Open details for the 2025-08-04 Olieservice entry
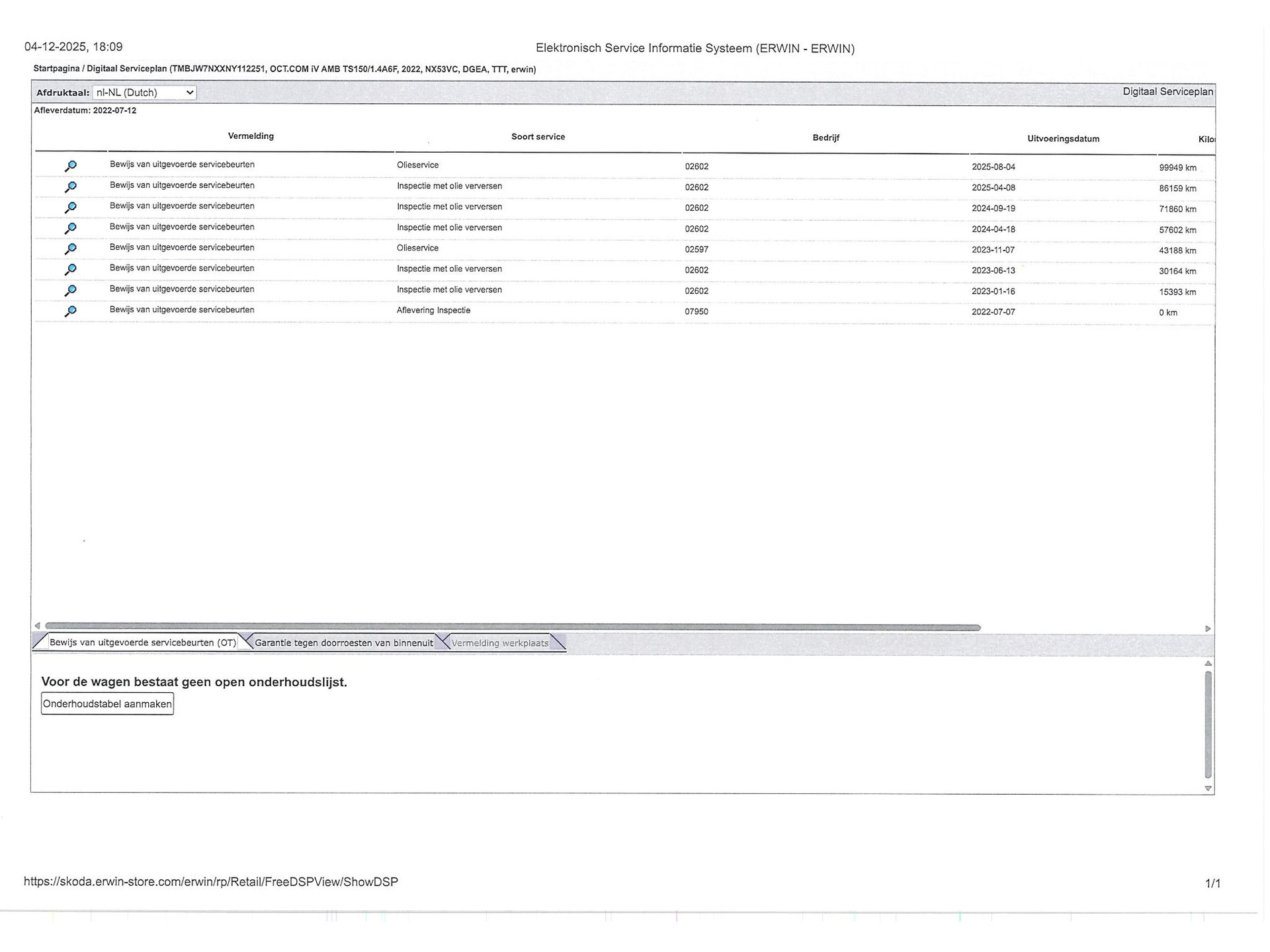This screenshot has width=1270, height=952. click(71, 166)
